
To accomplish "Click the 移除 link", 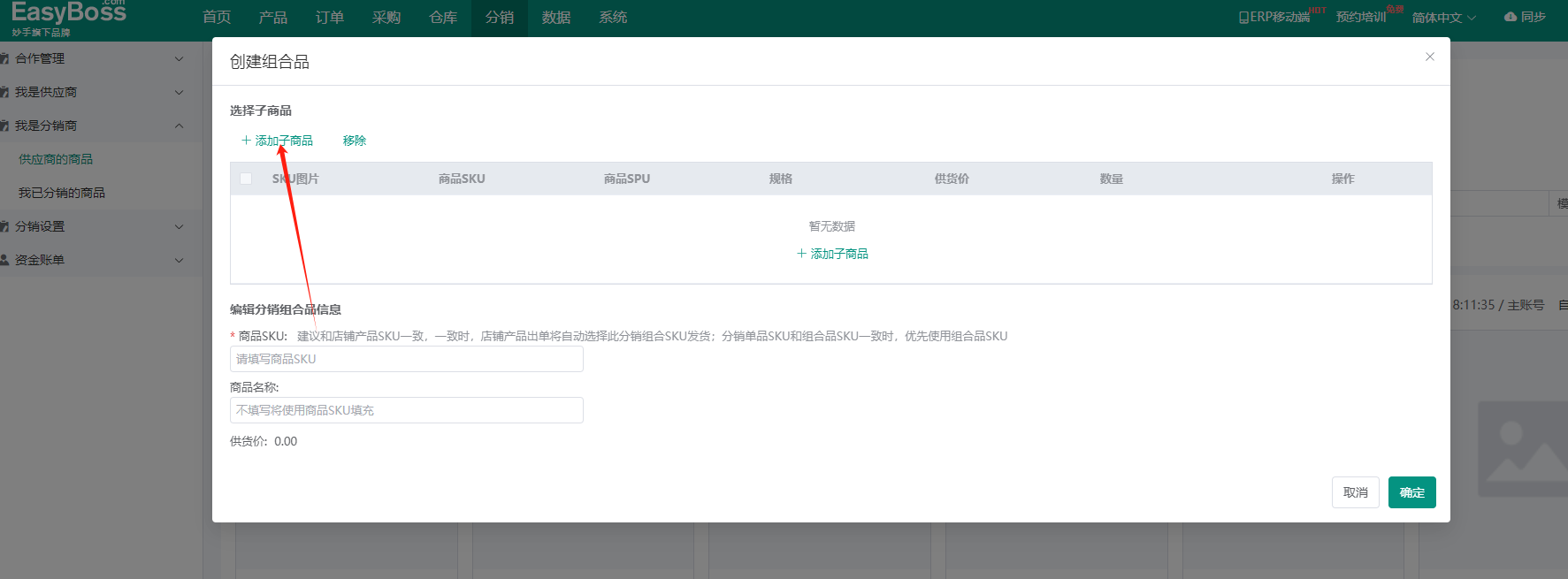I will 355,141.
